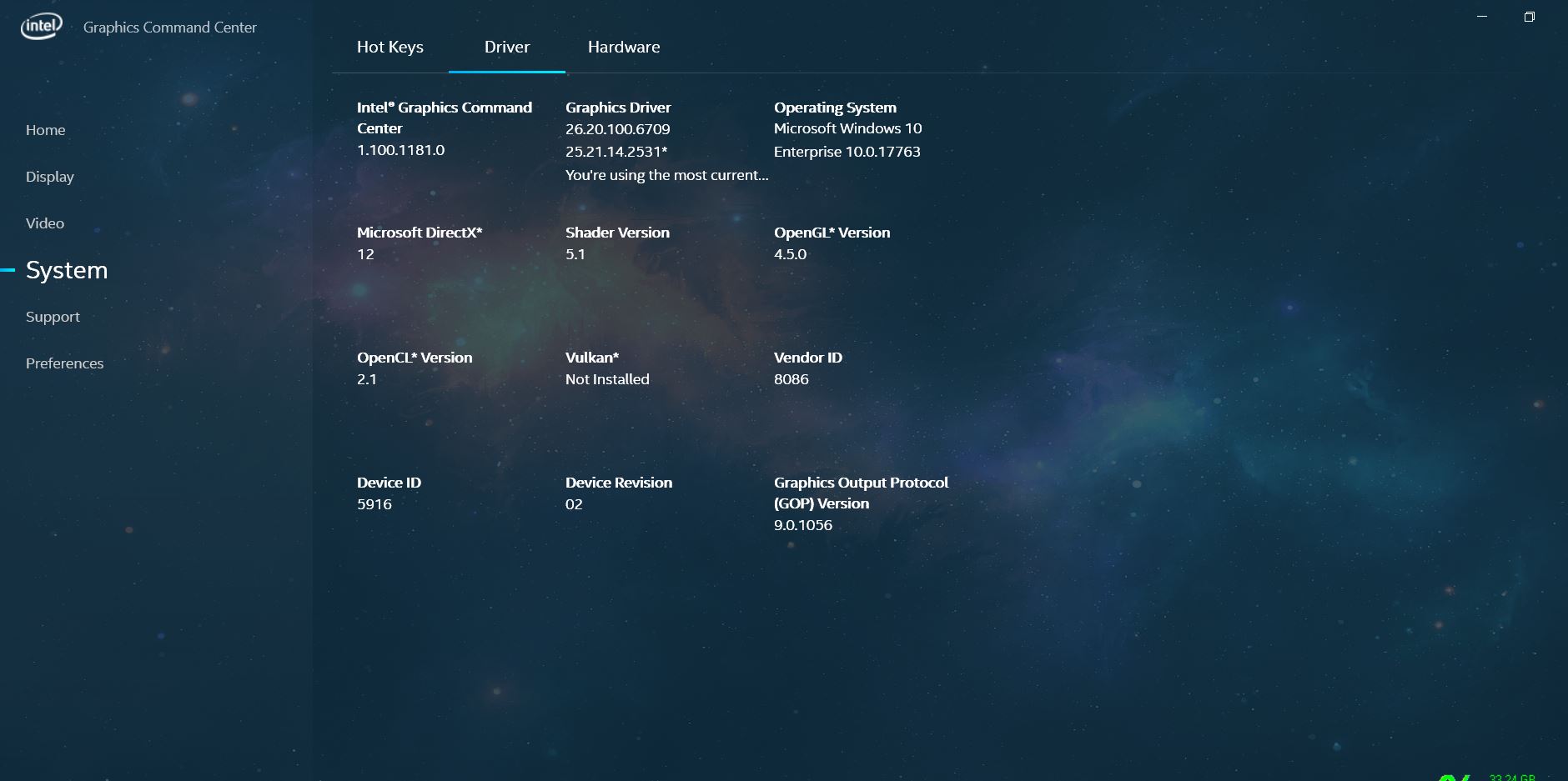Select the Microsoft Windows 10 text
Viewport: 1568px width, 781px height.
click(x=848, y=128)
